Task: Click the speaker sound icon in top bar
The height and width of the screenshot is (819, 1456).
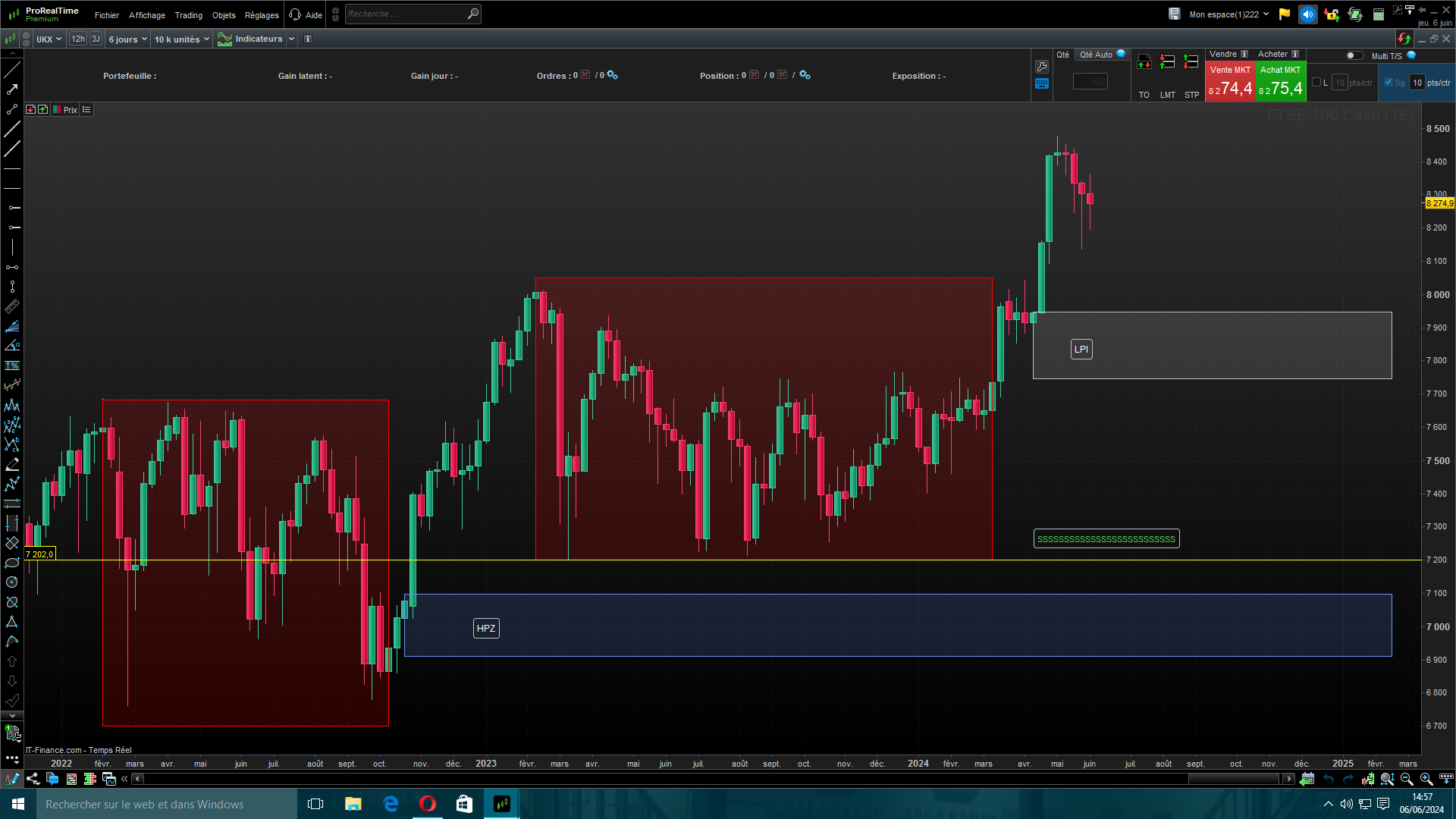Action: (1307, 14)
